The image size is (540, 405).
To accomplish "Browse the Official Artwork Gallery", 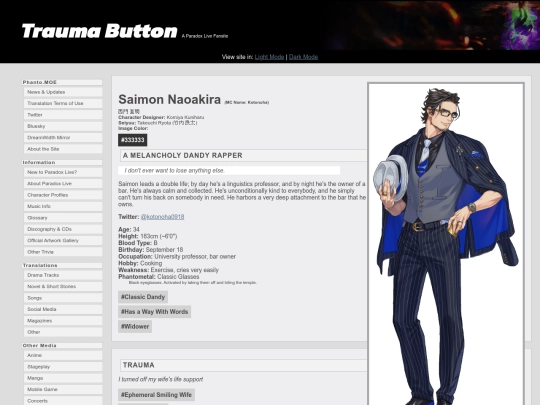I will (x=63, y=240).
